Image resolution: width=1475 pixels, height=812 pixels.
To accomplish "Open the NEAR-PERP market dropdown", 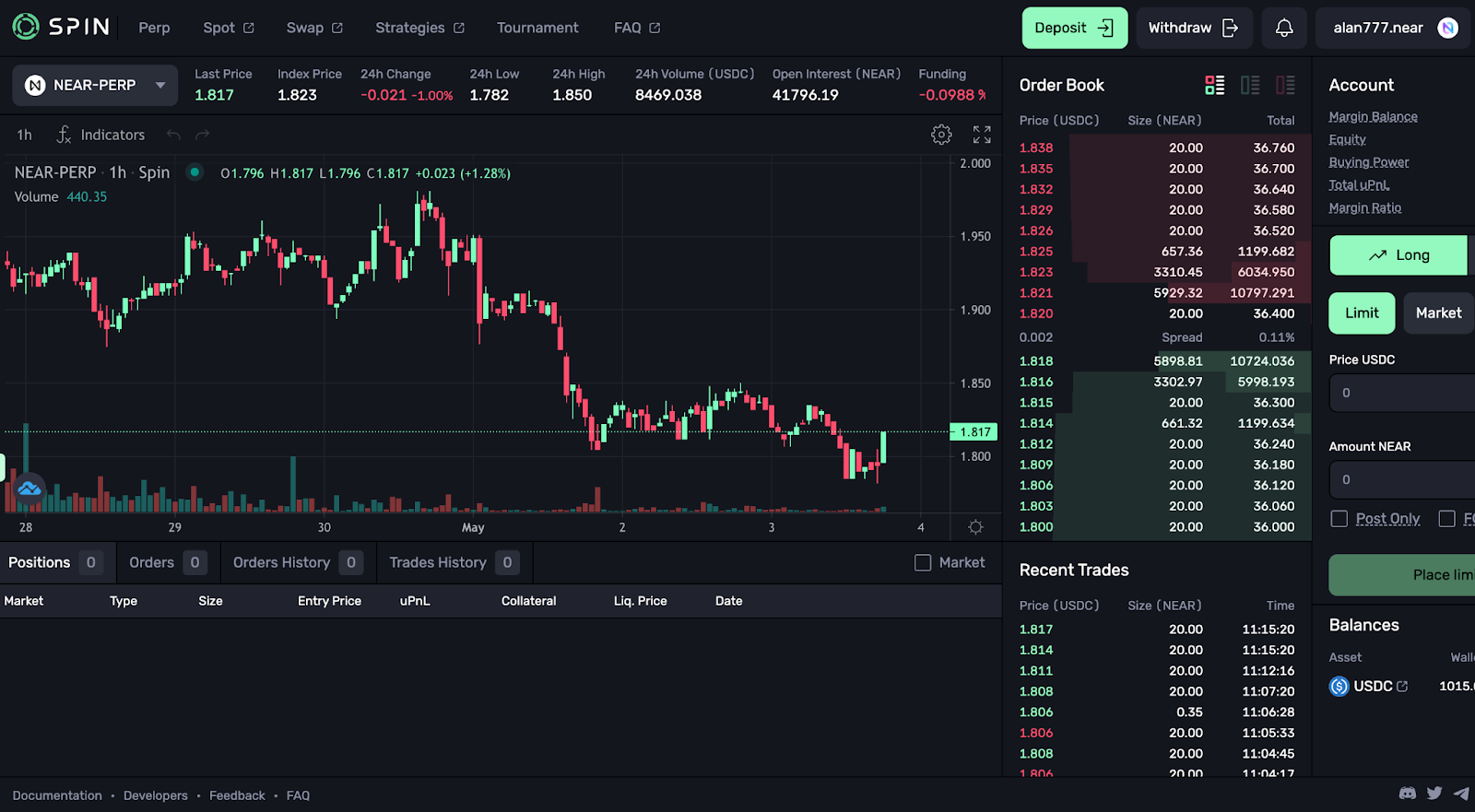I will 95,86.
